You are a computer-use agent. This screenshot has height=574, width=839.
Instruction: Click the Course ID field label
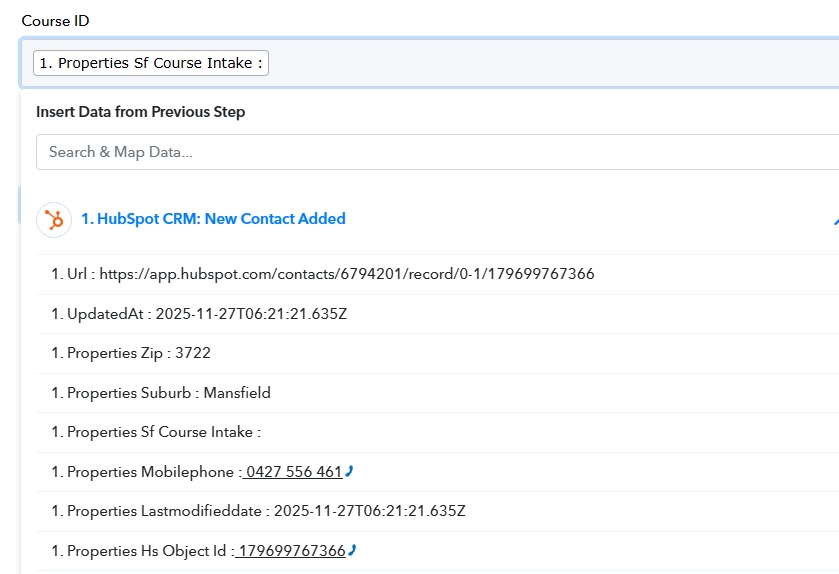pos(55,21)
